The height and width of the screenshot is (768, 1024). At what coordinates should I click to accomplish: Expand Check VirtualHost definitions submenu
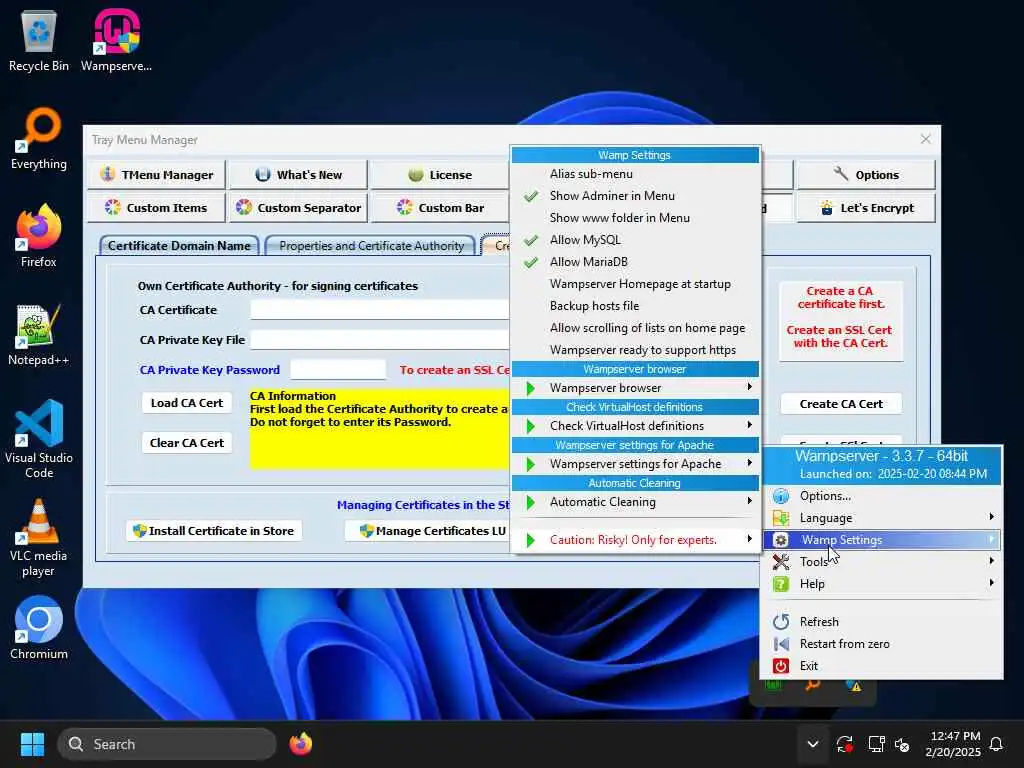click(x=635, y=426)
